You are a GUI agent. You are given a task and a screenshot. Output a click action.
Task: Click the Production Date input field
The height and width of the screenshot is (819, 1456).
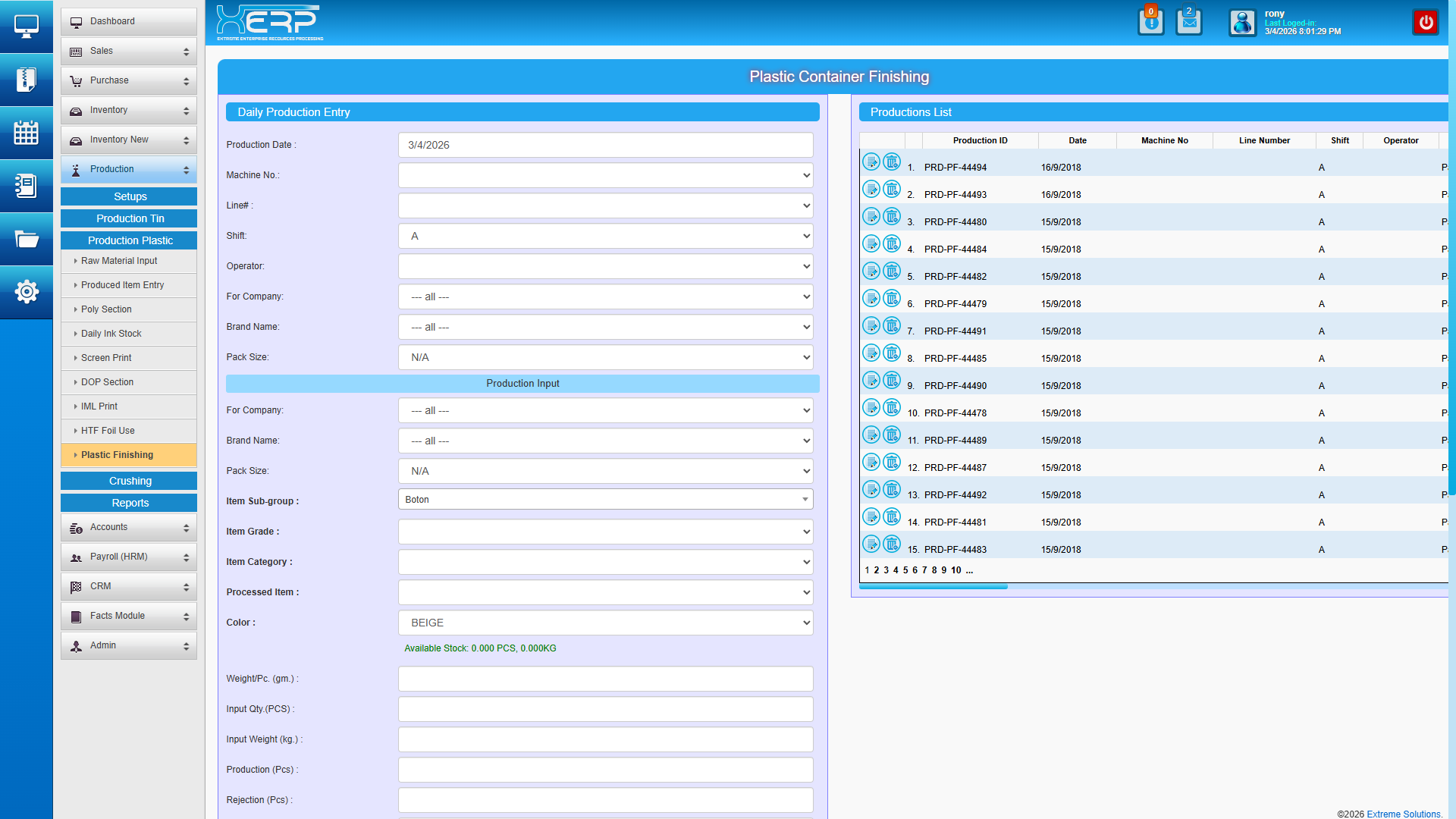click(605, 145)
